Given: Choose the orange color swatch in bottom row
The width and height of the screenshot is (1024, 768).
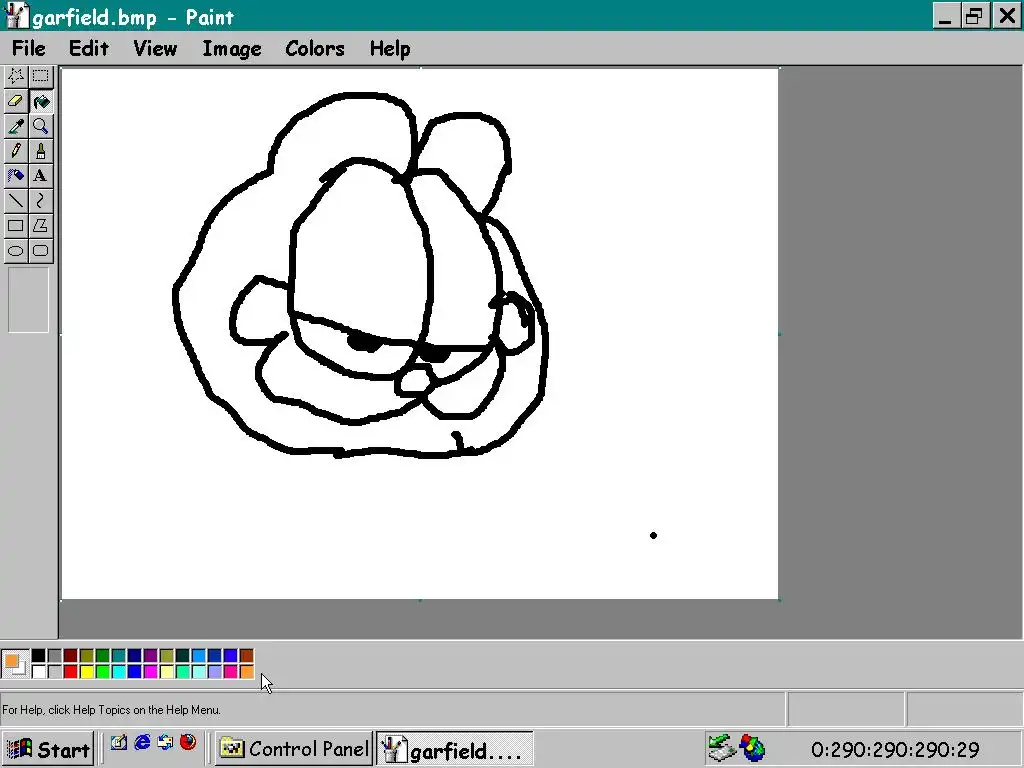Looking at the screenshot, I should (x=247, y=672).
